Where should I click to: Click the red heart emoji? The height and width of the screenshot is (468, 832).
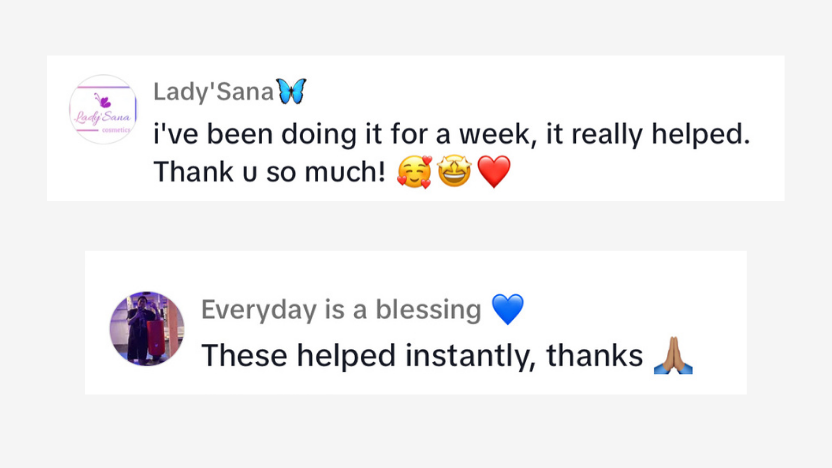pyautogui.click(x=493, y=172)
